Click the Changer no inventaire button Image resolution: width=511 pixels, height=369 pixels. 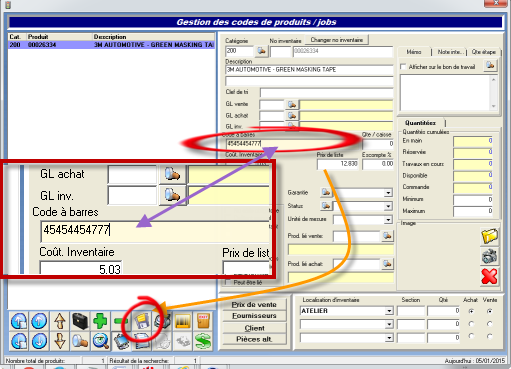[x=337, y=40]
